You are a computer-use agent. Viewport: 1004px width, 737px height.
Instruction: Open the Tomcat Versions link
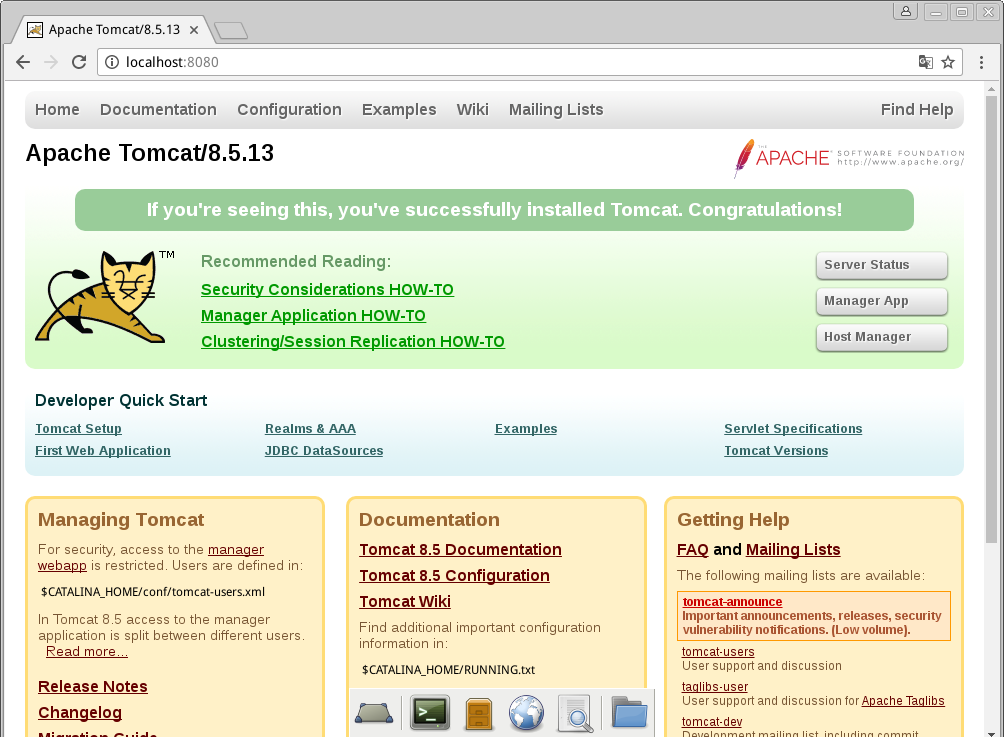(776, 451)
